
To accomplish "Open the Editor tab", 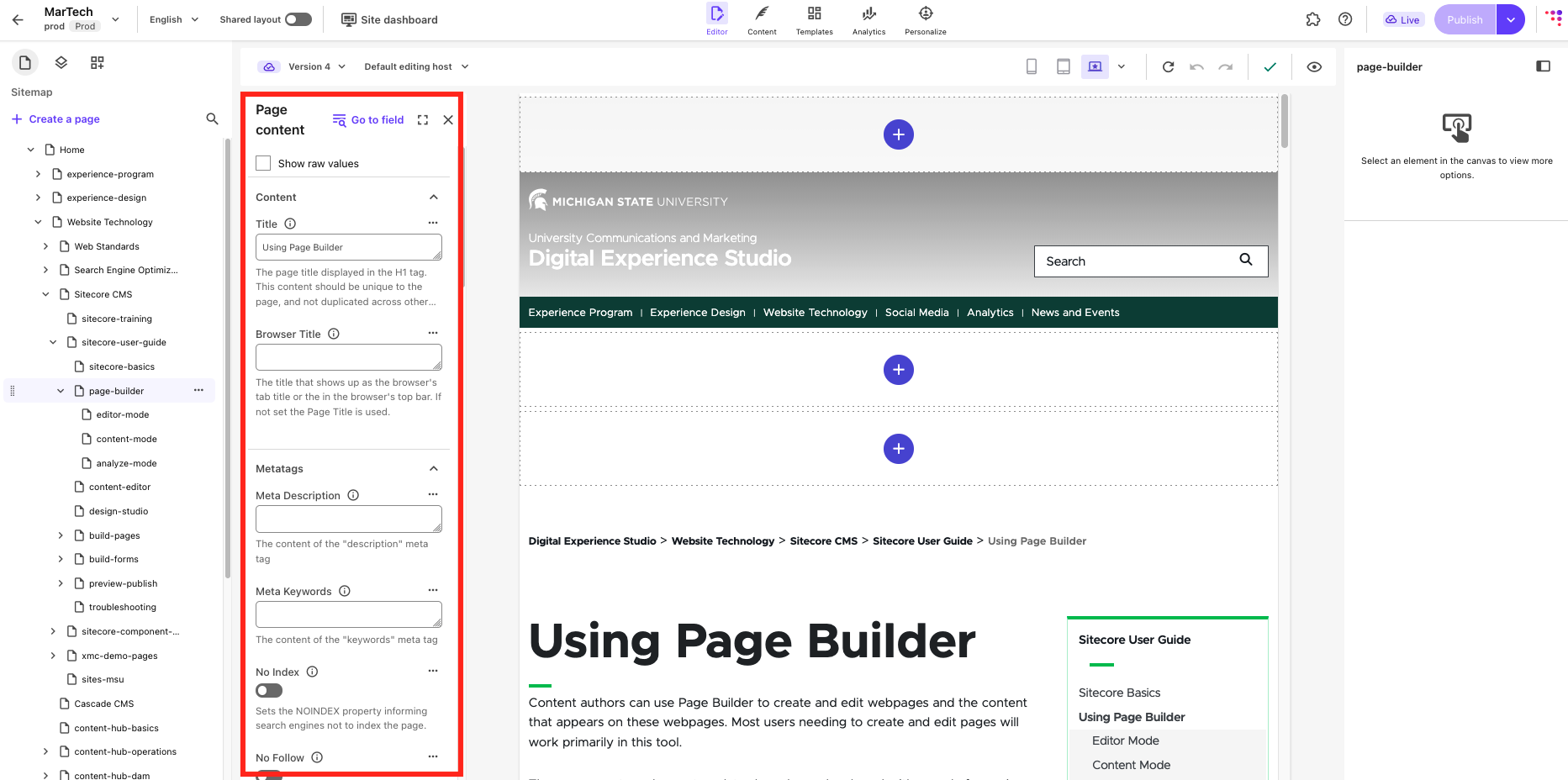I will (x=717, y=19).
